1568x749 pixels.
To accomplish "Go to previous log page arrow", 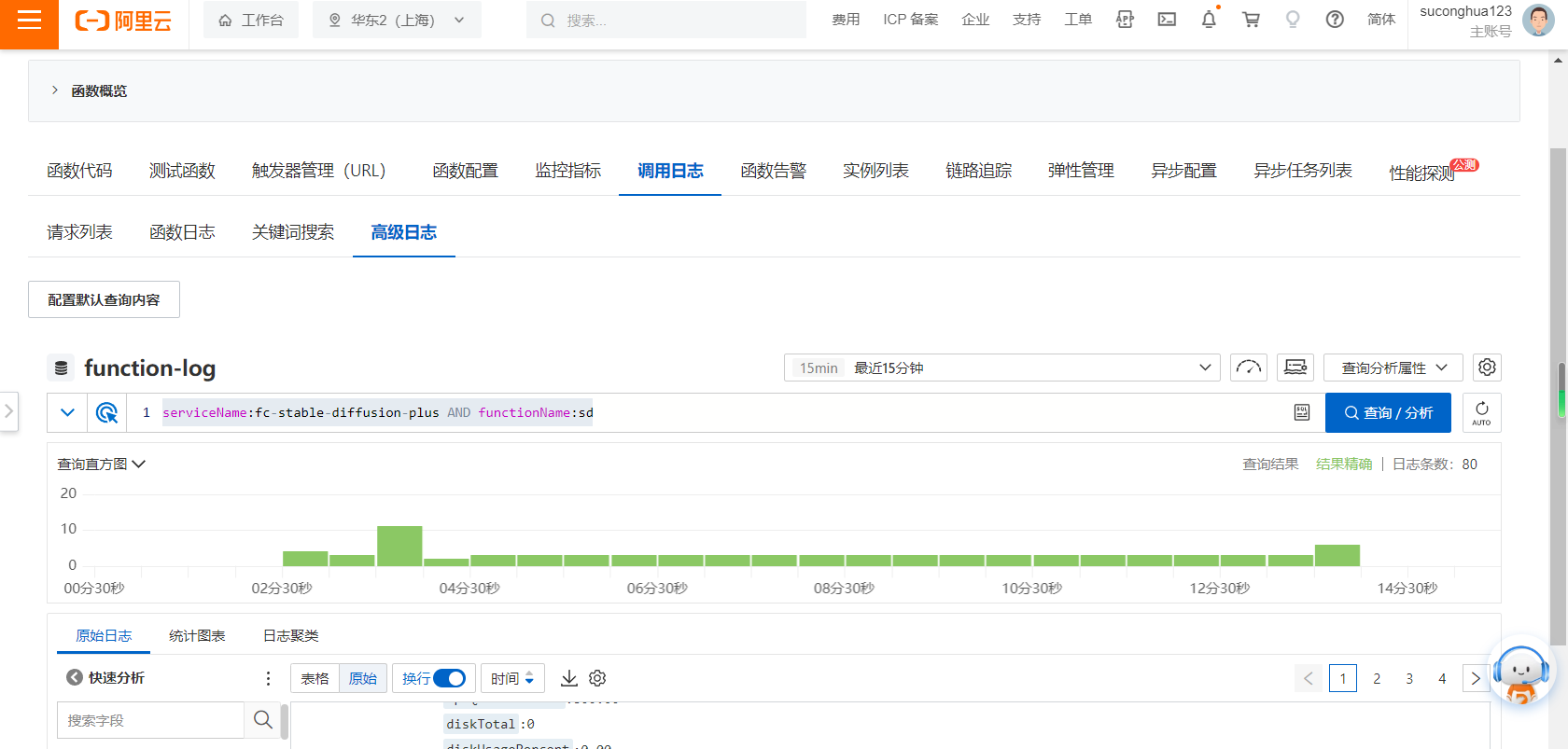I will tap(1309, 678).
